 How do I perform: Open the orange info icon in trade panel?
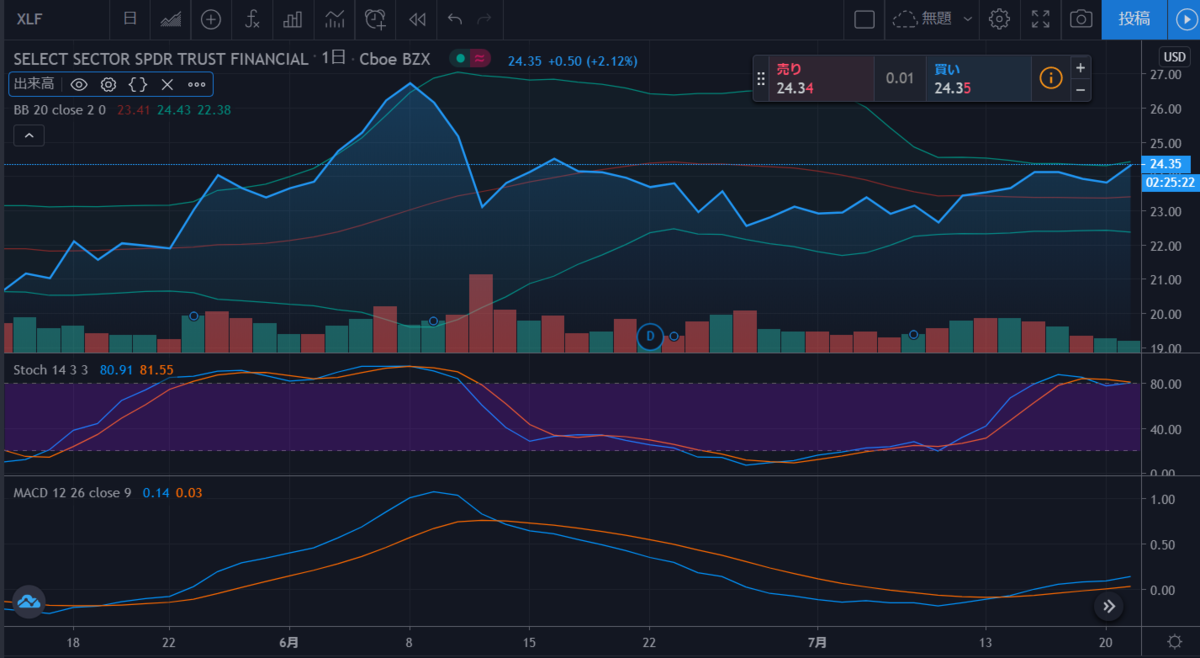pos(1050,78)
